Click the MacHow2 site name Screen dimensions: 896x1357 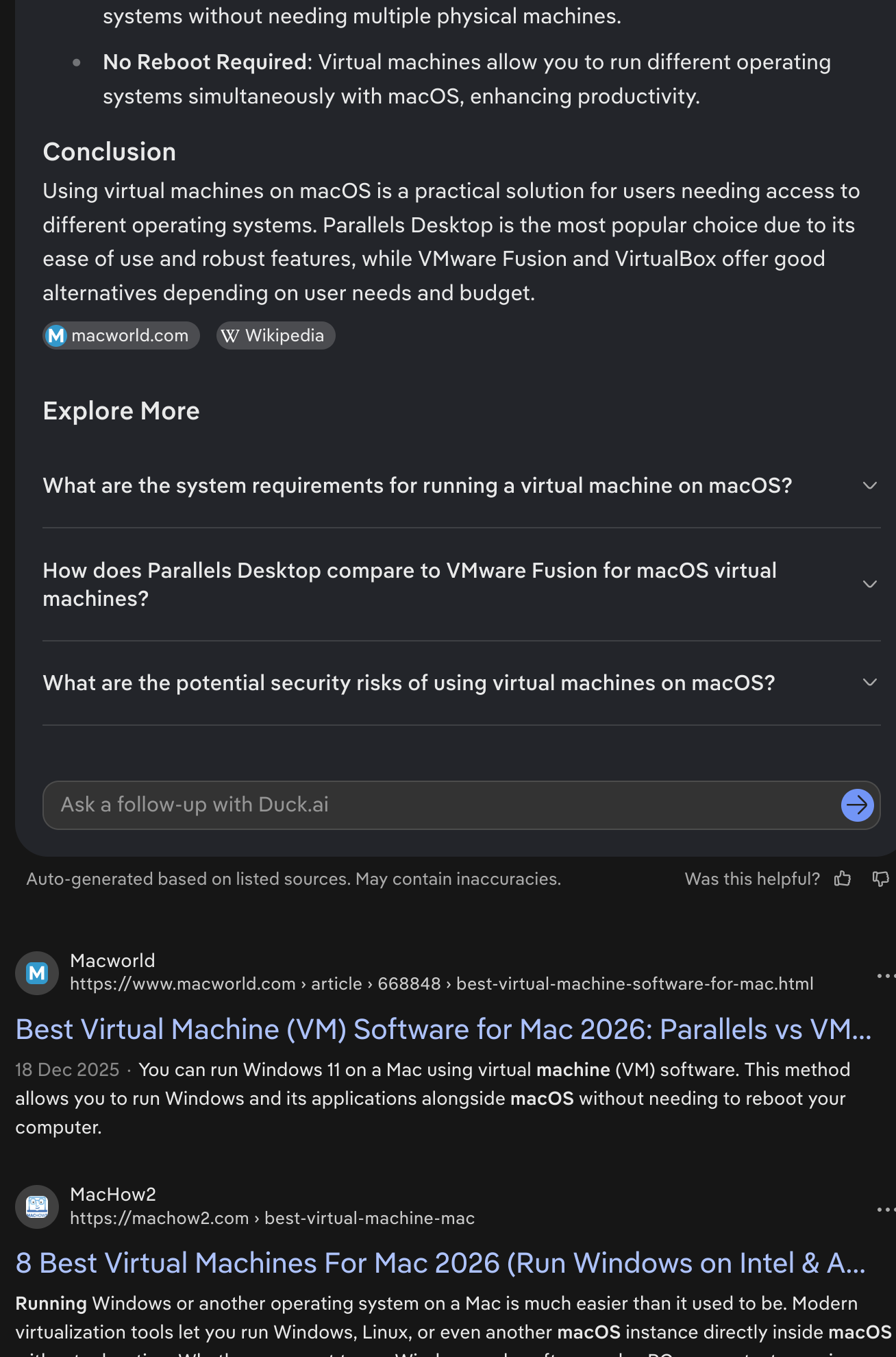[113, 1195]
